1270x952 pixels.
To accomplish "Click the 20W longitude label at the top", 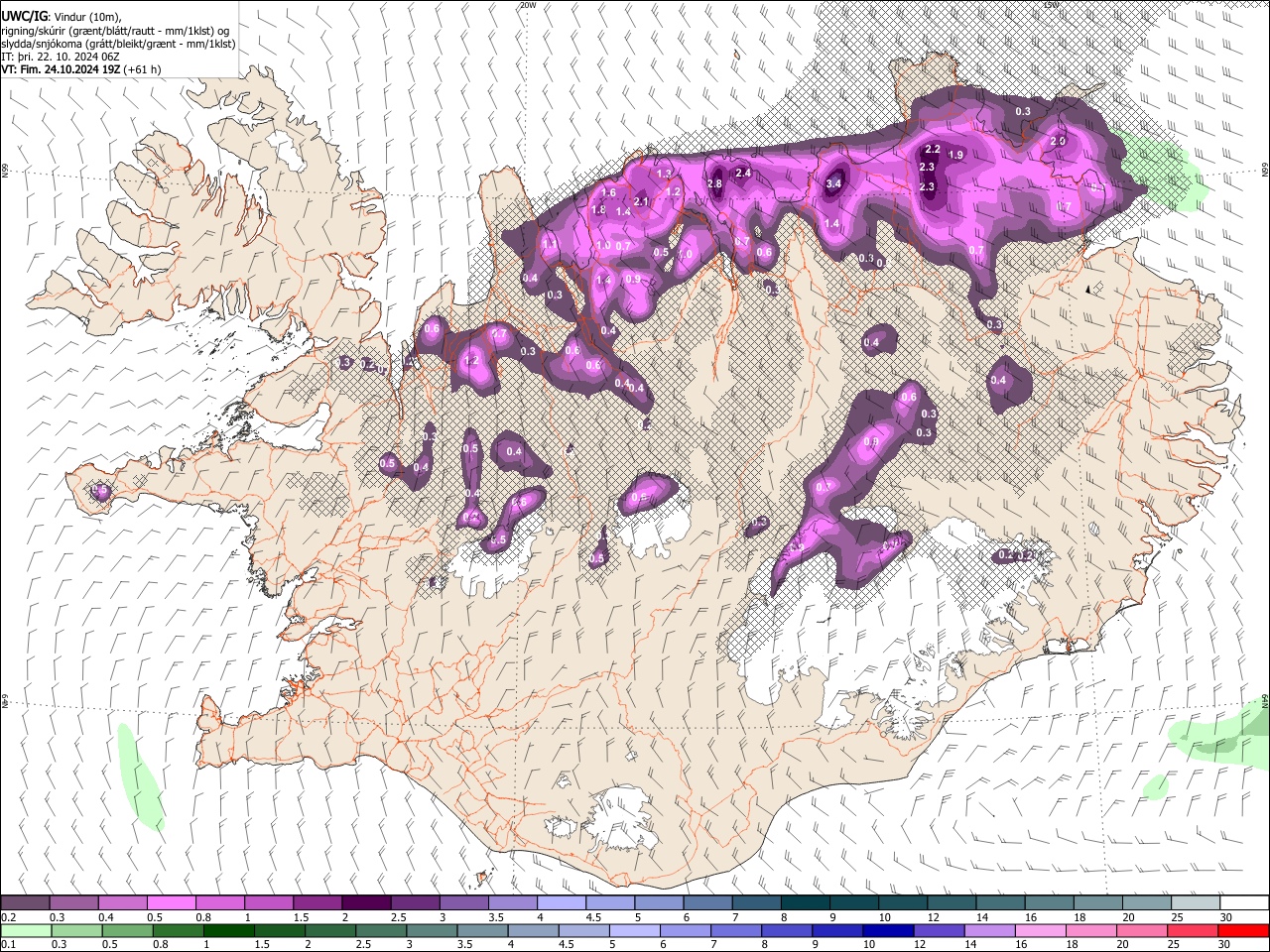I will pos(528,5).
